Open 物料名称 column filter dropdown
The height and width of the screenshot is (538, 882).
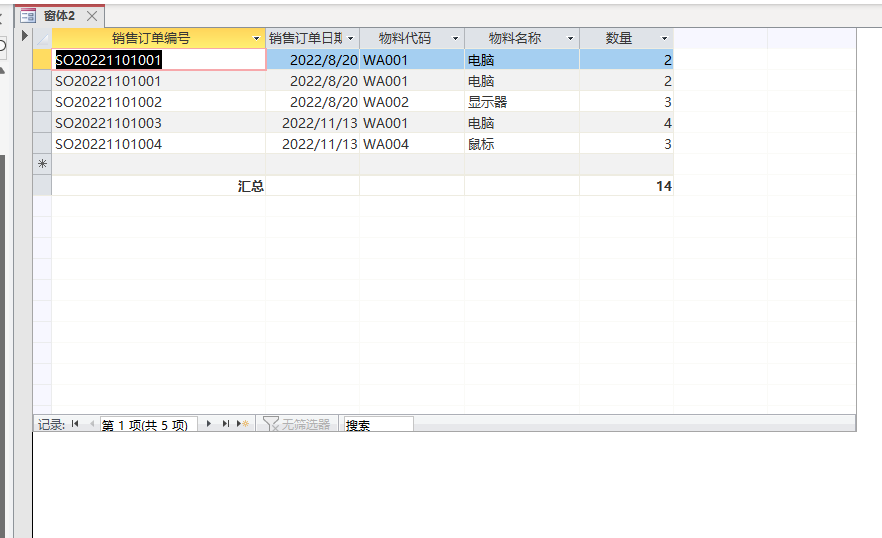pos(570,38)
